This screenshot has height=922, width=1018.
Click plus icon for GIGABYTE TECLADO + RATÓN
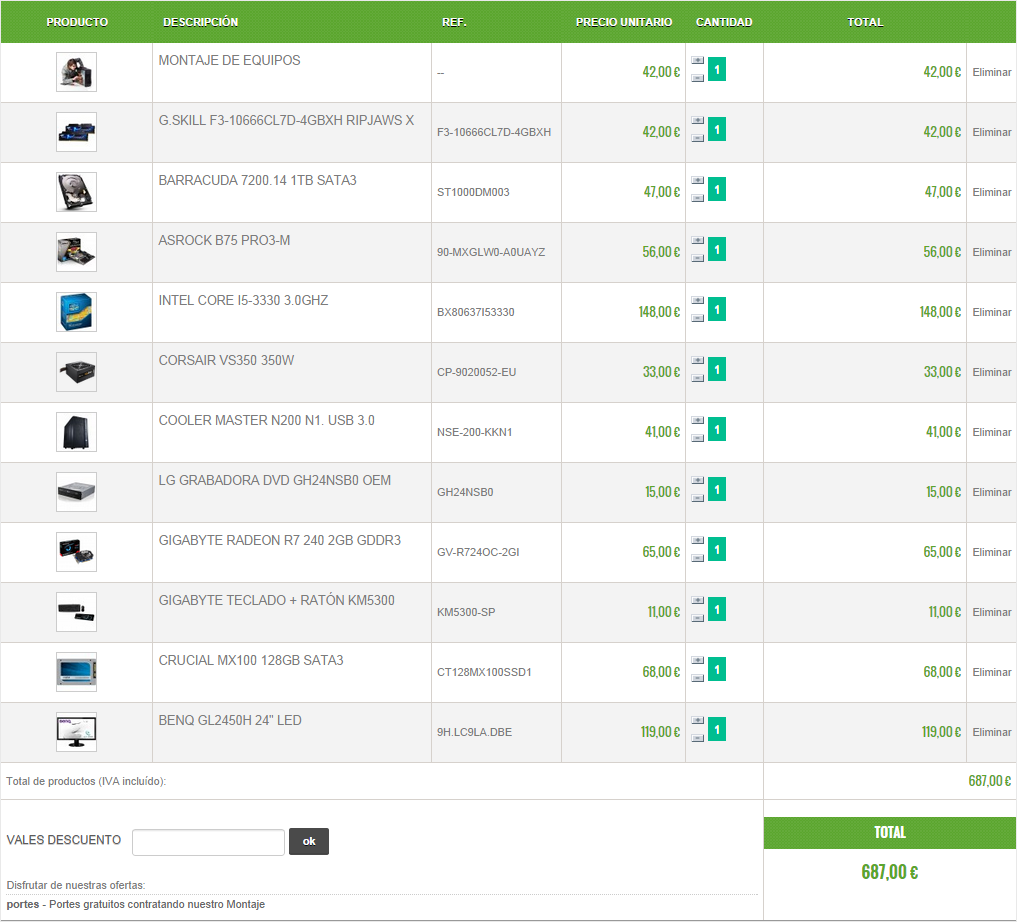(x=697, y=601)
